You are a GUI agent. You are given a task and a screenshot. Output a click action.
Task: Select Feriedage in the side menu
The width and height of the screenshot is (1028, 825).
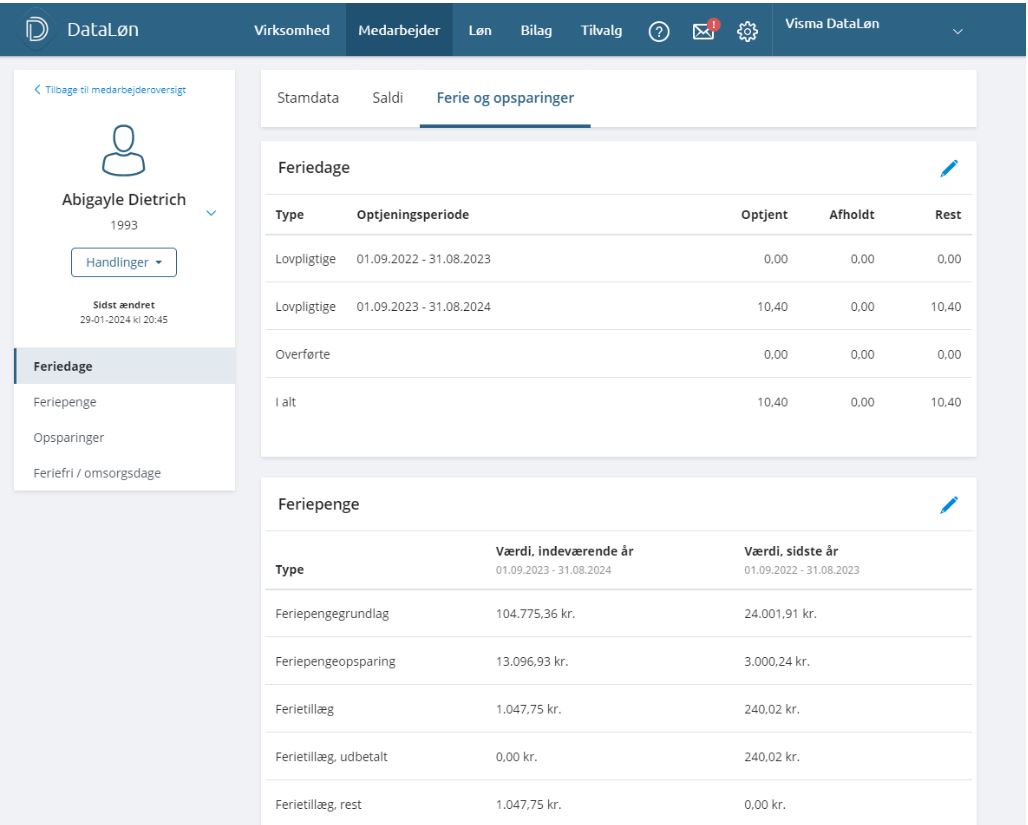click(x=125, y=366)
